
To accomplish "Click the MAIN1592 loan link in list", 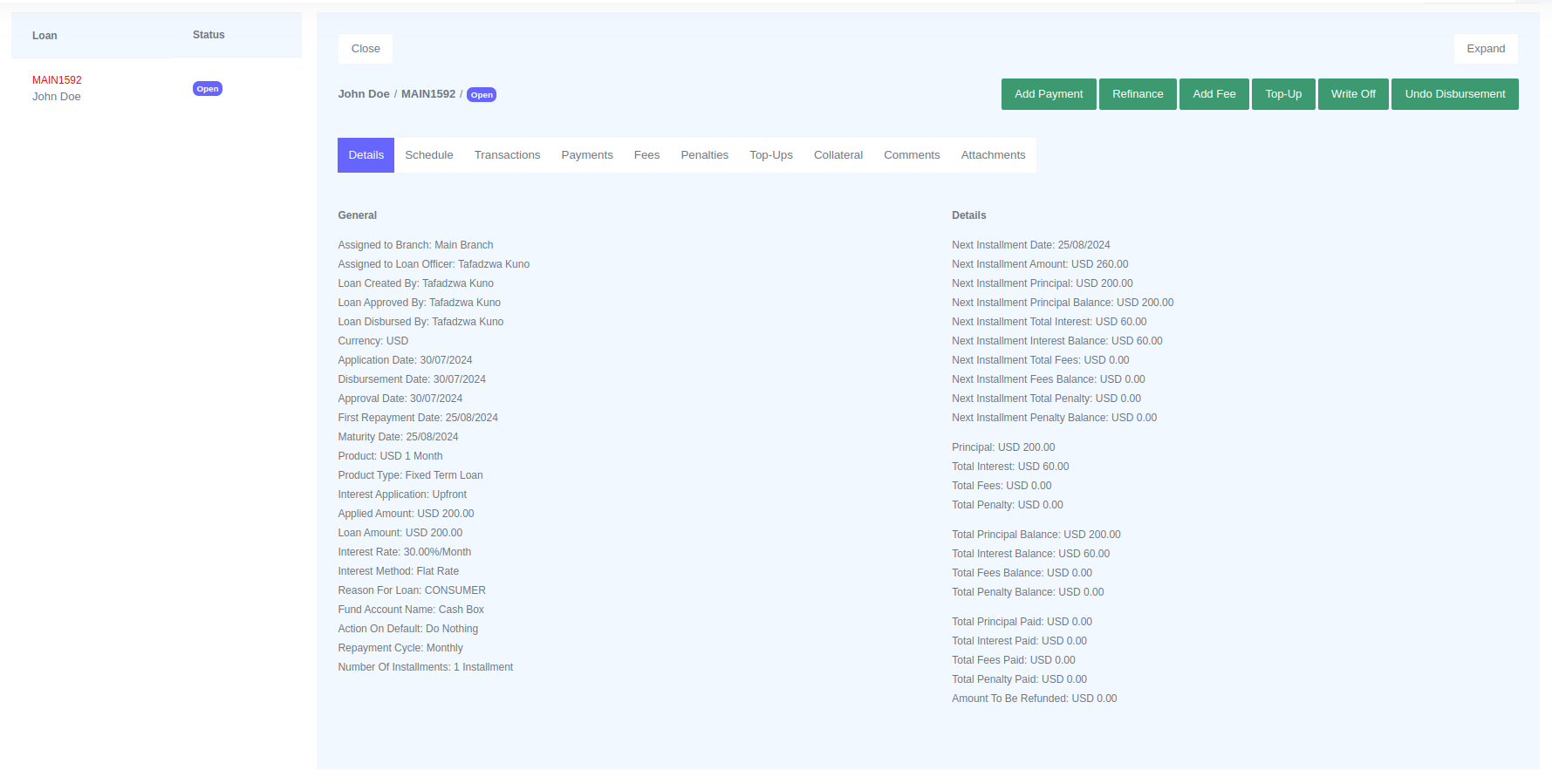I will tap(57, 80).
